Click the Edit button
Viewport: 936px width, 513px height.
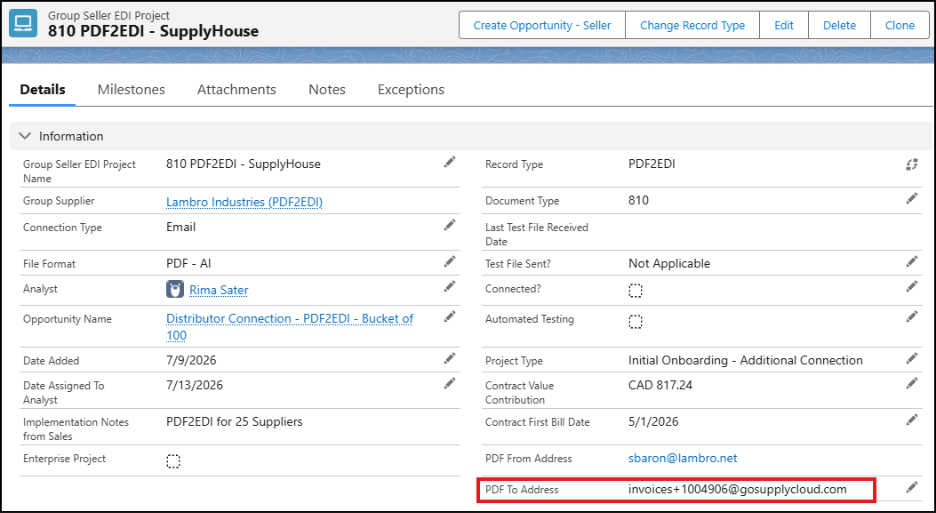pyautogui.click(x=784, y=25)
